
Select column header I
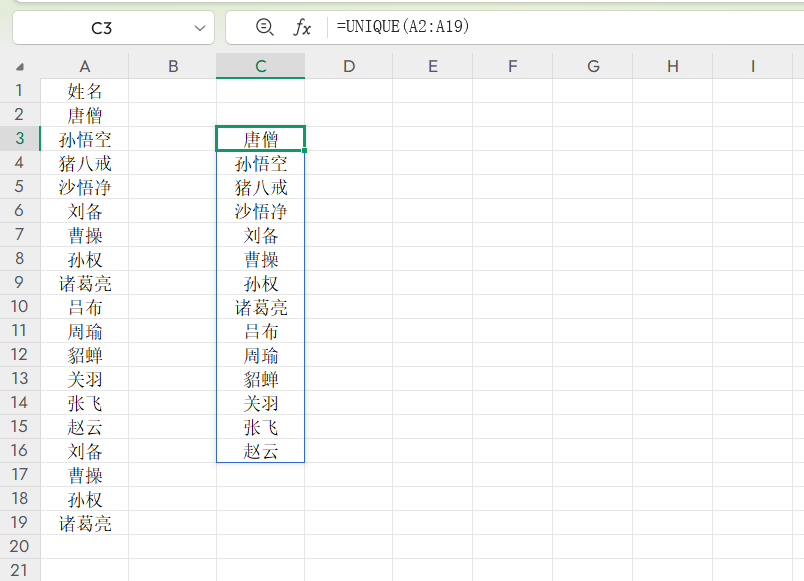click(x=753, y=67)
